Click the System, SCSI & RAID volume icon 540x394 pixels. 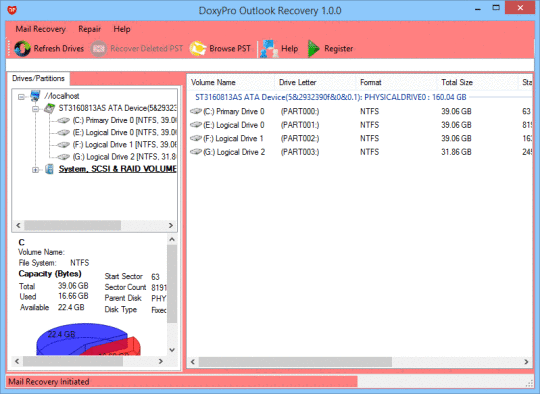(x=50, y=169)
